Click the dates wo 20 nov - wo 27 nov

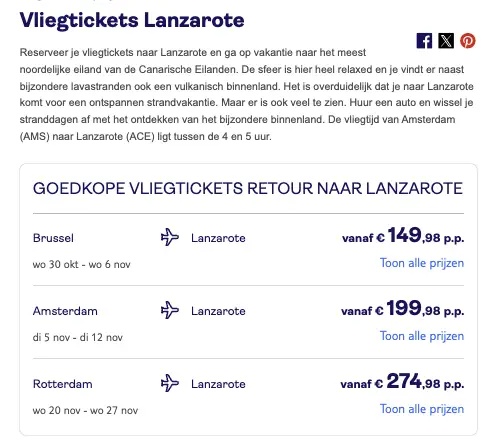[x=85, y=411]
